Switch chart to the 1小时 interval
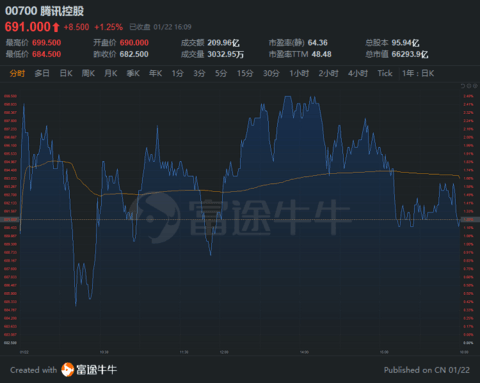 [x=299, y=73]
